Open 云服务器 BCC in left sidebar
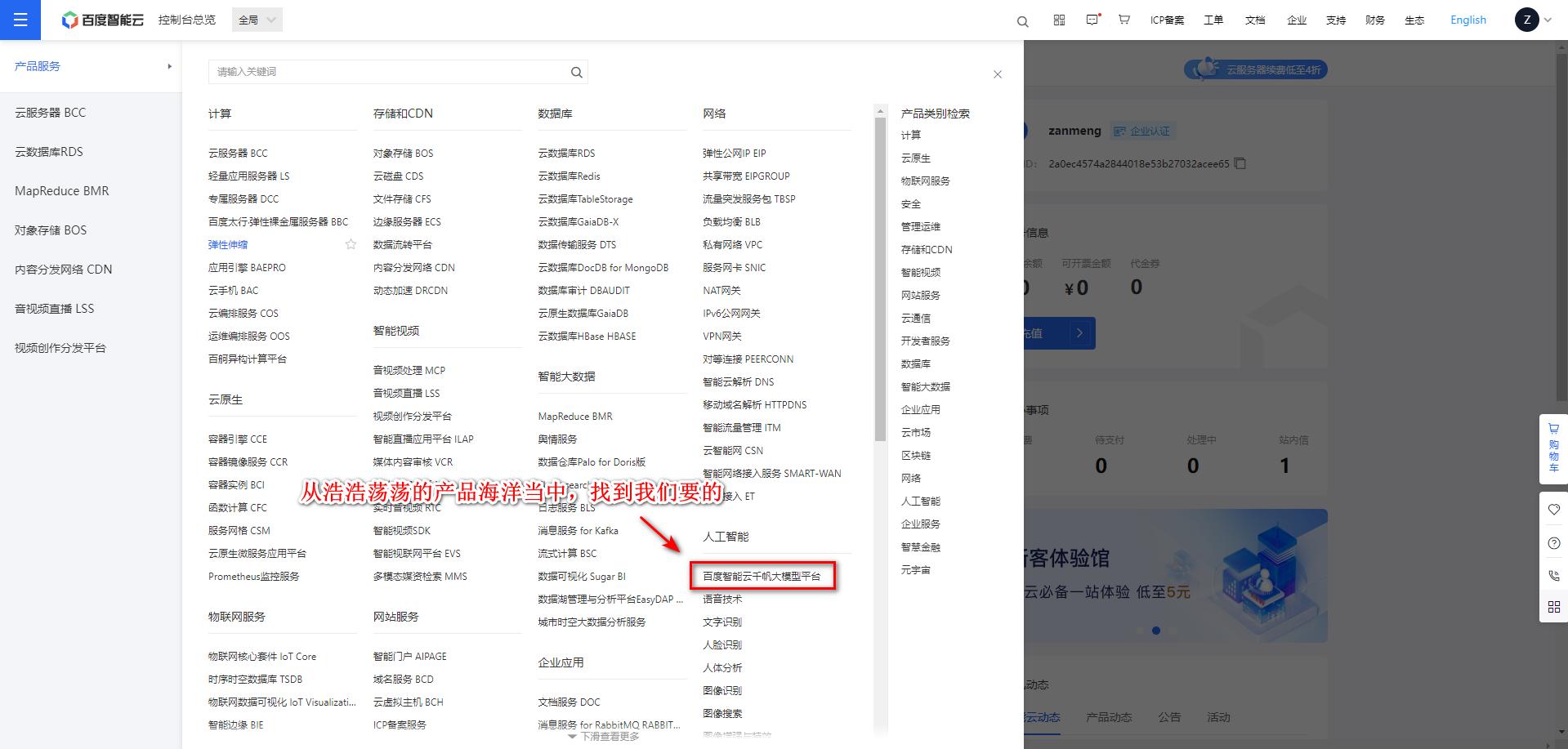 coord(50,113)
